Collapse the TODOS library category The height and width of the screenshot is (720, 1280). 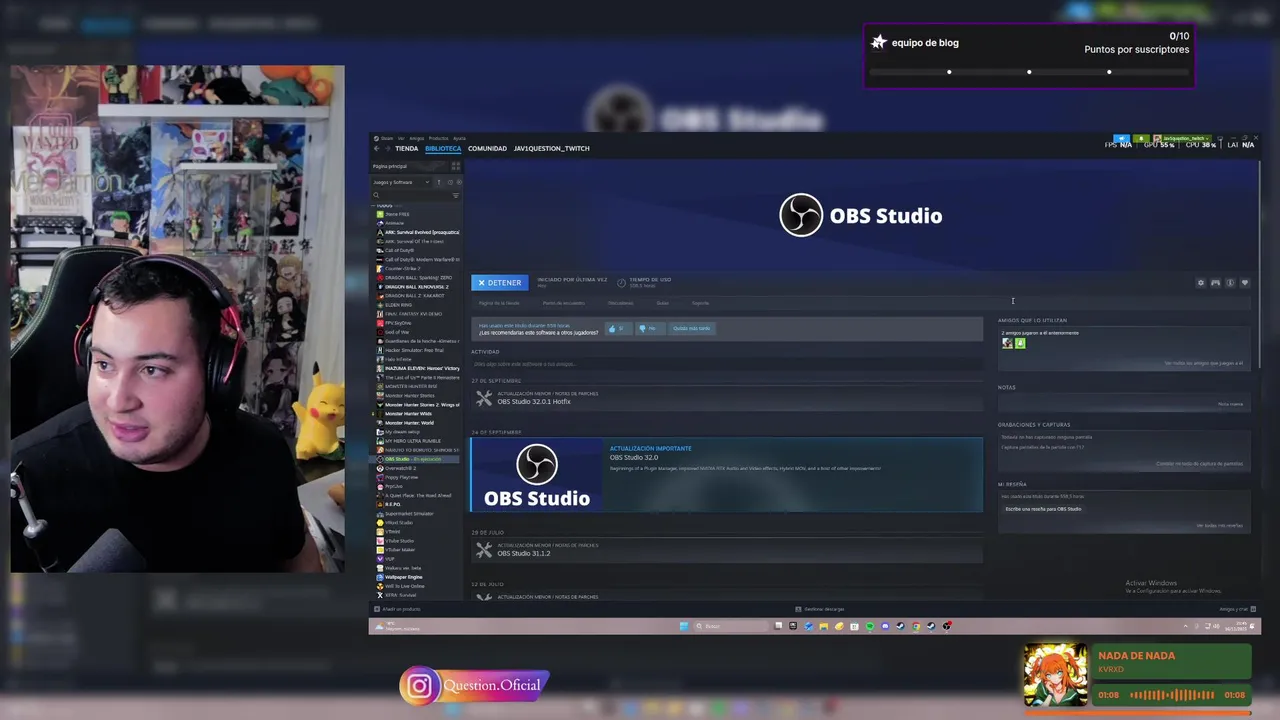[x=384, y=205]
